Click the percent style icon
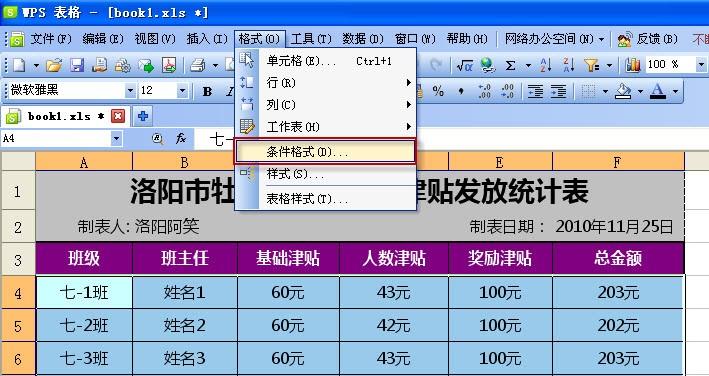The height and width of the screenshot is (376, 709). pyautogui.click(x=438, y=91)
